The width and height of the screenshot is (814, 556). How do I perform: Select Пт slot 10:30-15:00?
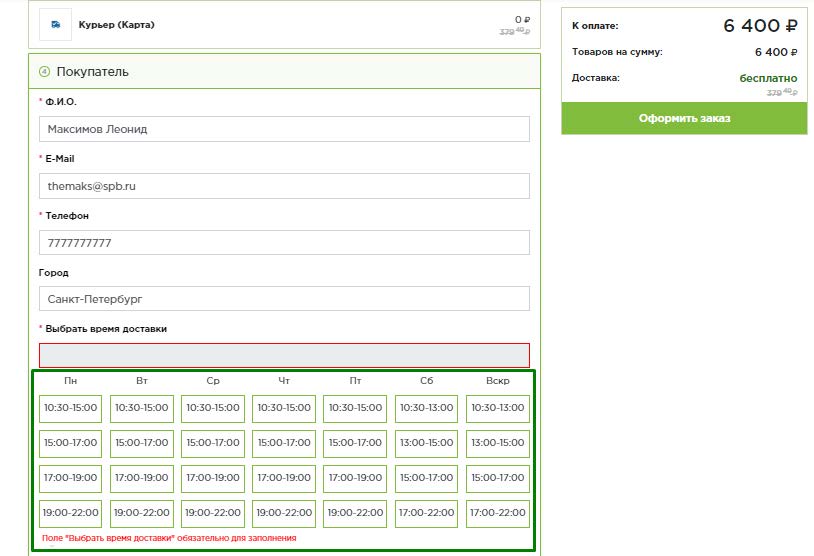click(355, 409)
